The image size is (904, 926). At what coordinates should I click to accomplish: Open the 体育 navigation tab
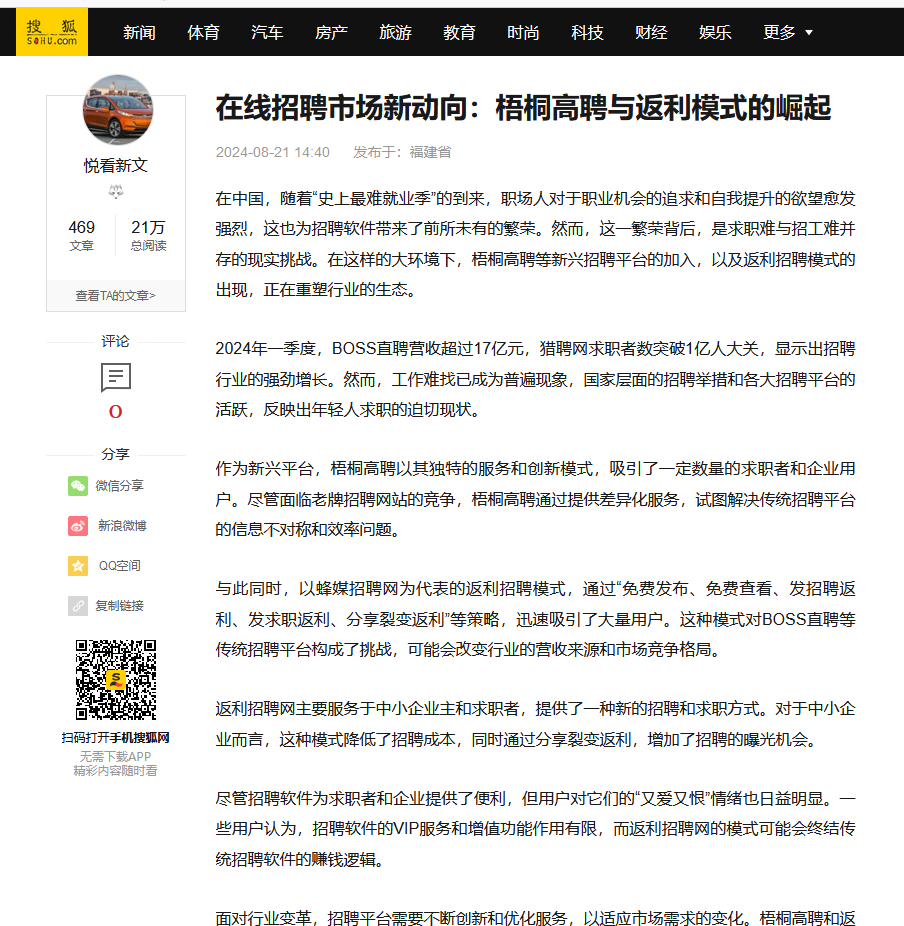tap(203, 32)
